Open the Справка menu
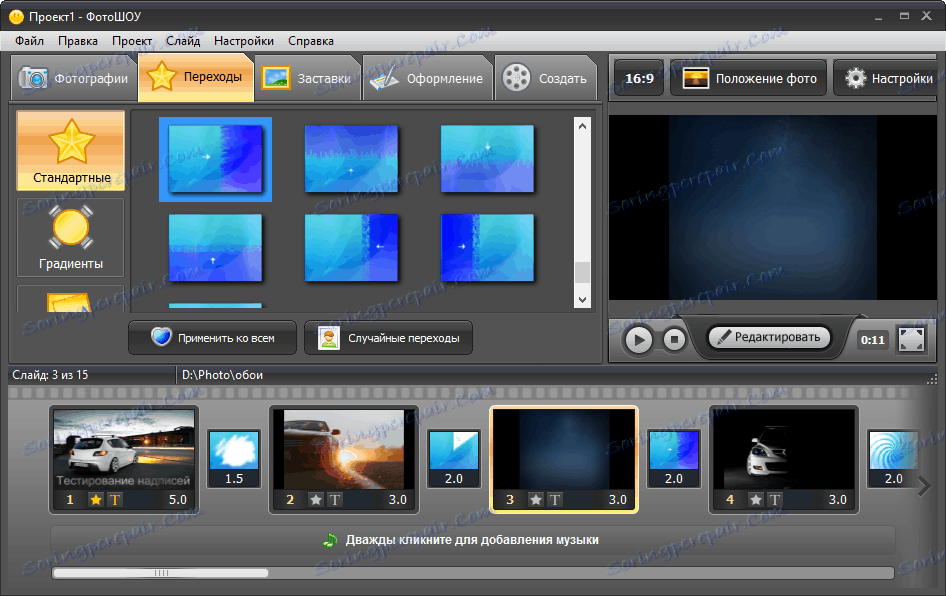The width and height of the screenshot is (946, 596). tap(311, 41)
